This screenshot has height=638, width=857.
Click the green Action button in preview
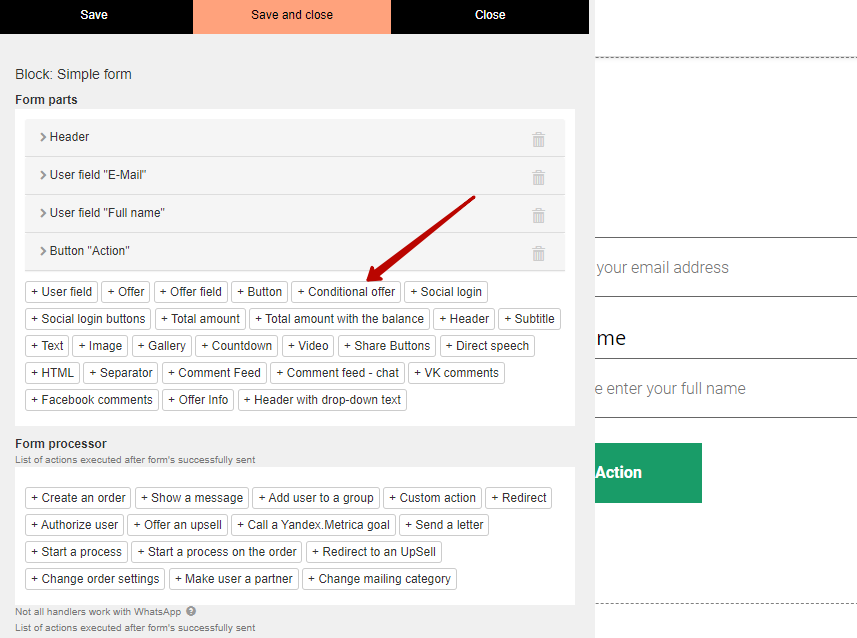[648, 473]
